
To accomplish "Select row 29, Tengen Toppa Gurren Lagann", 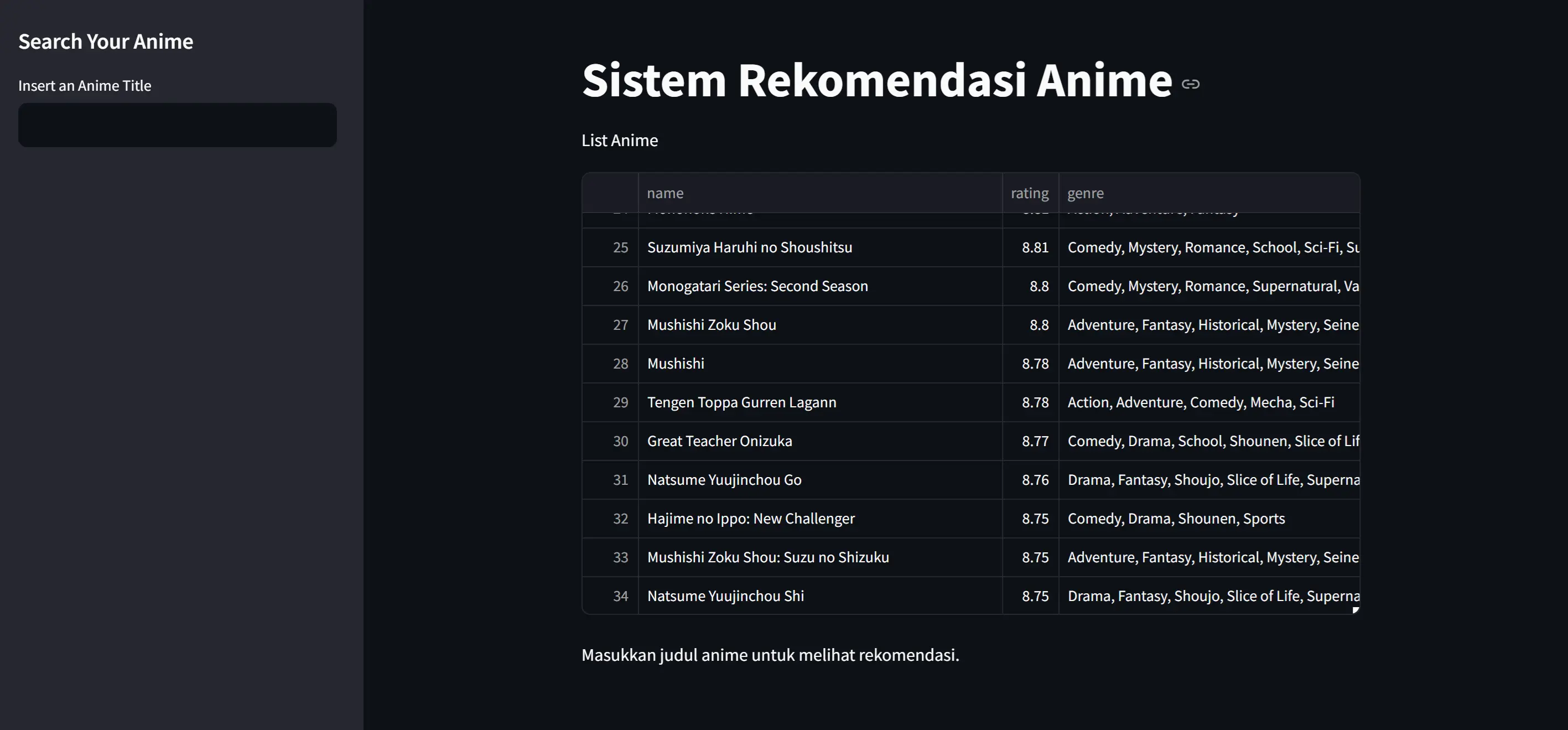I will 741,402.
